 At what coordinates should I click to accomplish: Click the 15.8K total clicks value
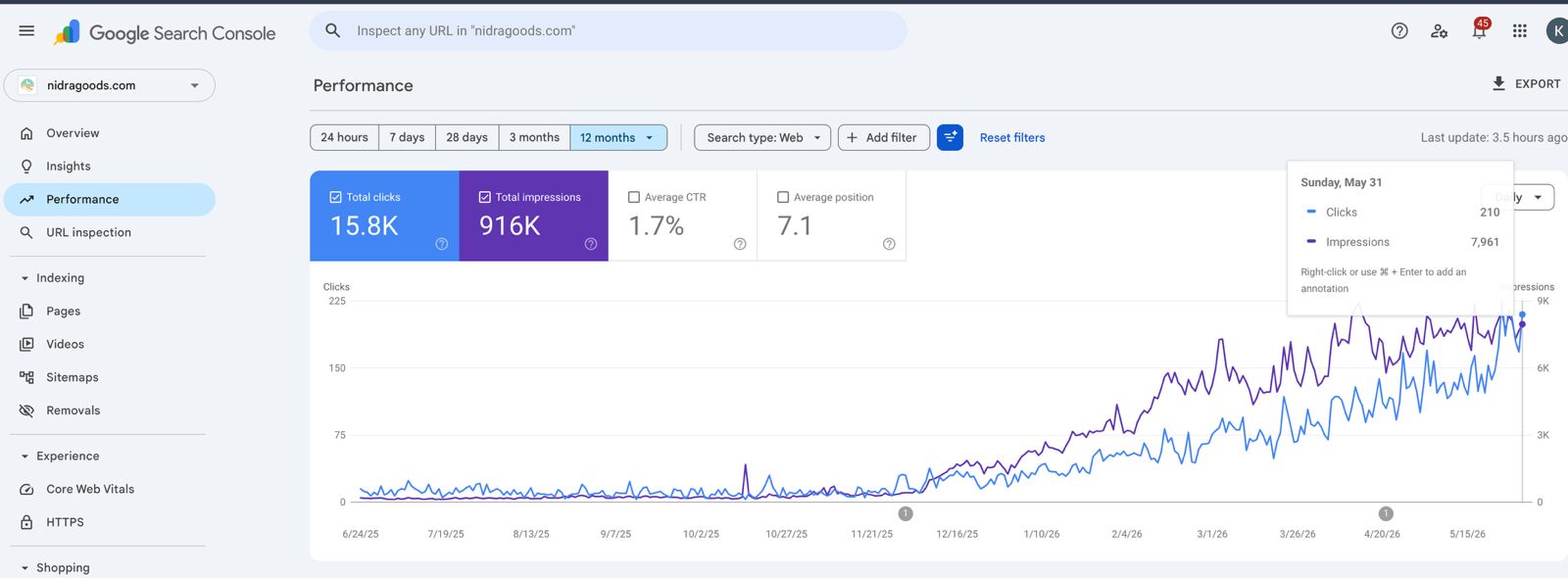(x=364, y=226)
